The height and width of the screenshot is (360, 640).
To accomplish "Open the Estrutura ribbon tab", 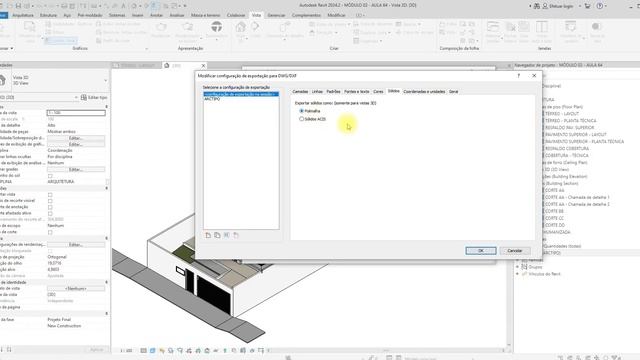I will coord(48,16).
